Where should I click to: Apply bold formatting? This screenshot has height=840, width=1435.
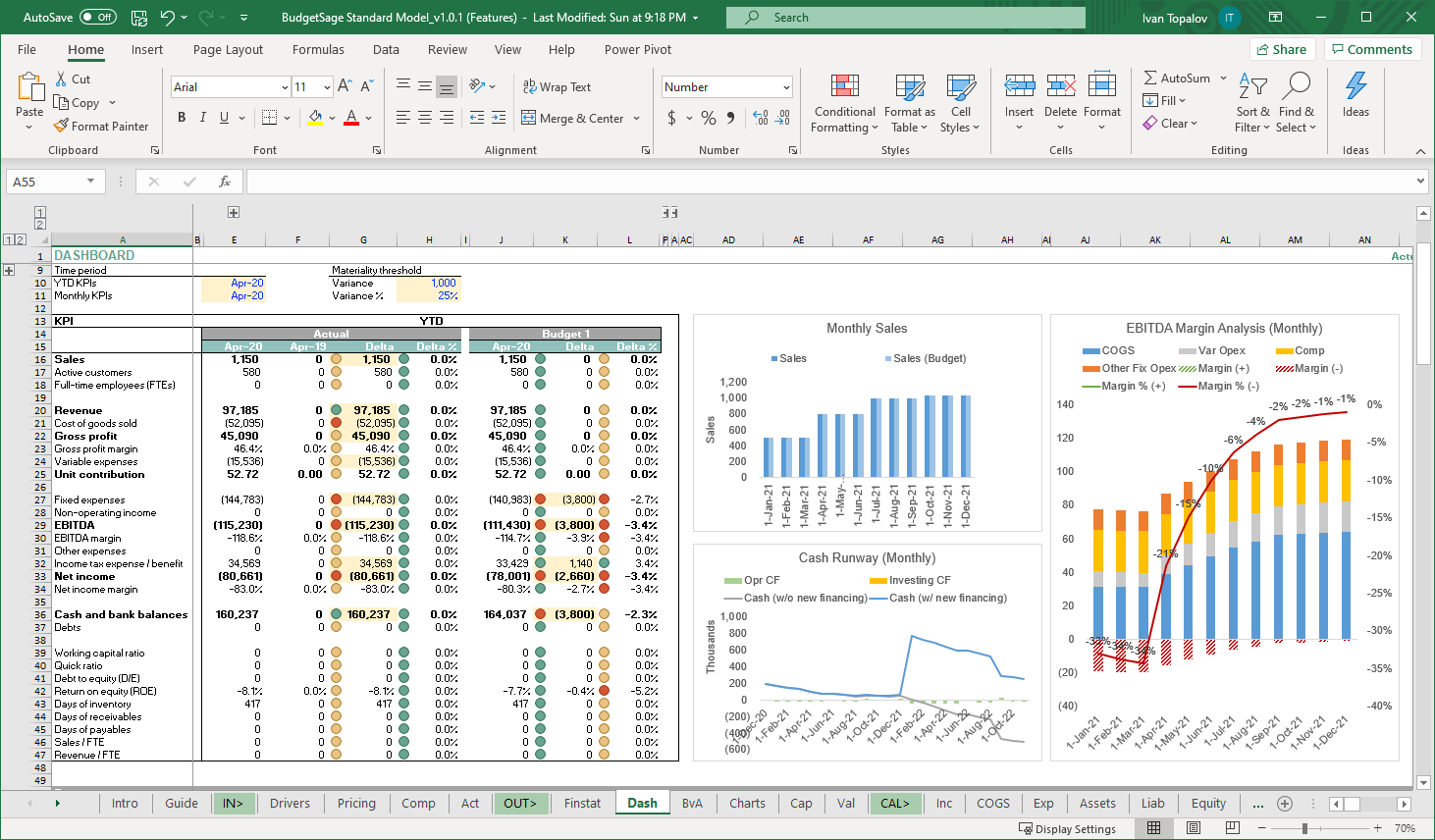(x=182, y=118)
